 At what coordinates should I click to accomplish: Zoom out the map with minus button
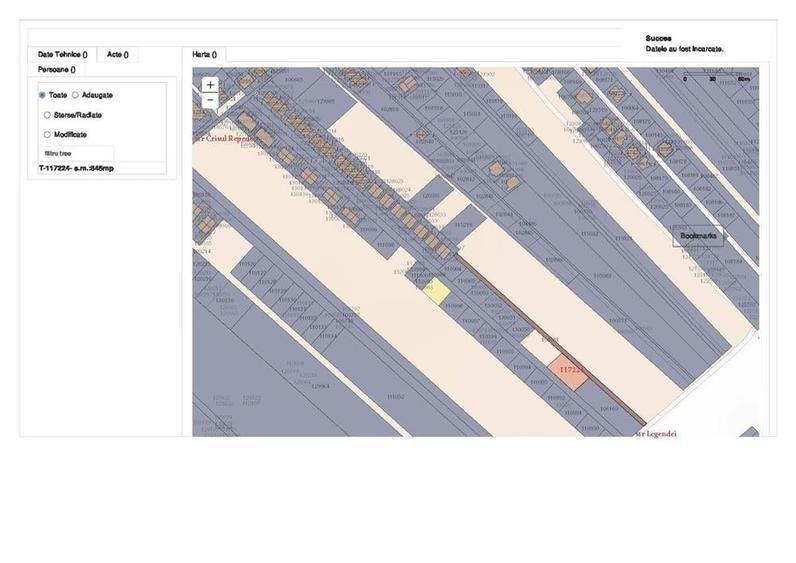click(210, 100)
